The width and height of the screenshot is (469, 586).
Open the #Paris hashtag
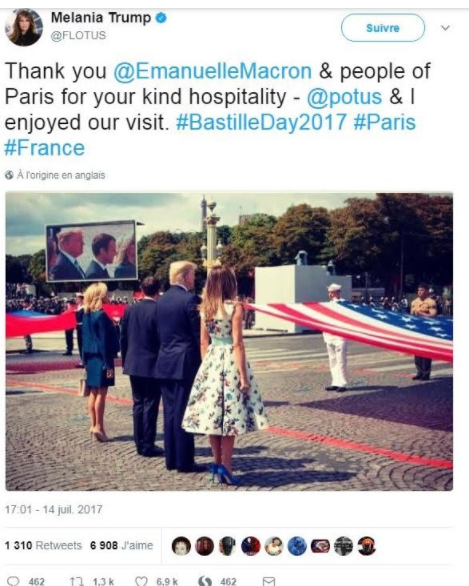(x=384, y=122)
